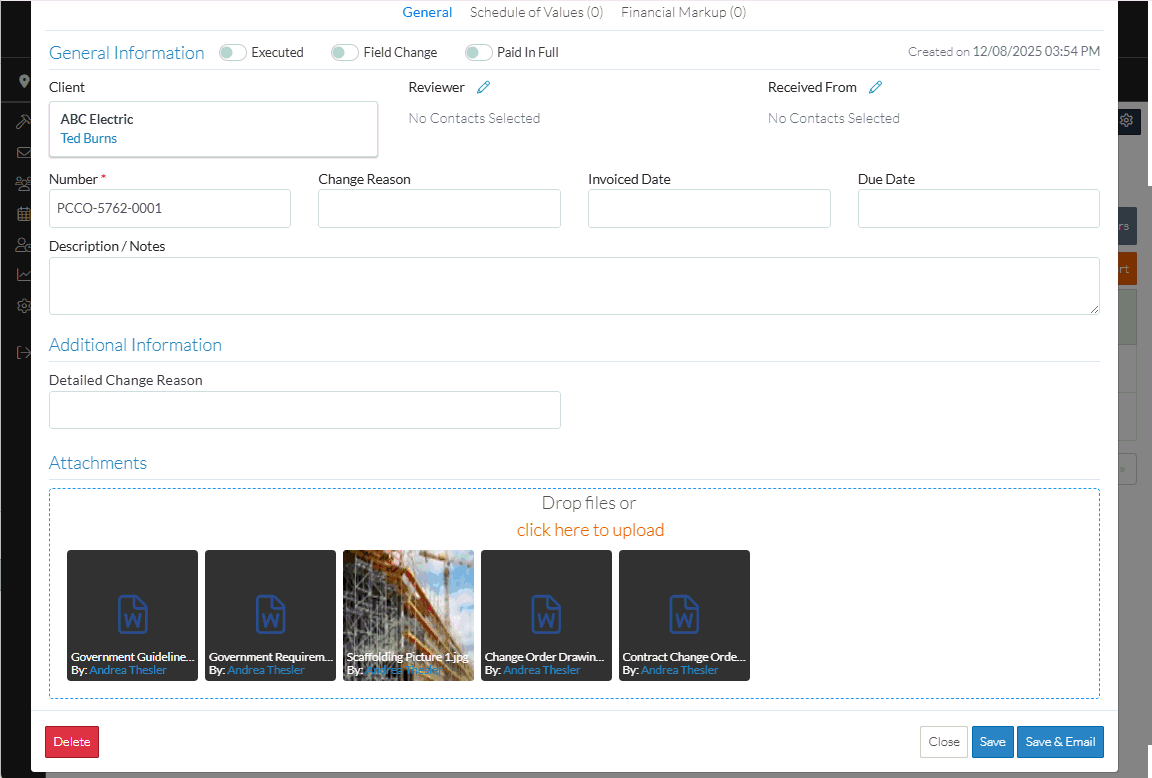Click the gear icon at top right
This screenshot has height=778, width=1152.
pyautogui.click(x=1126, y=120)
